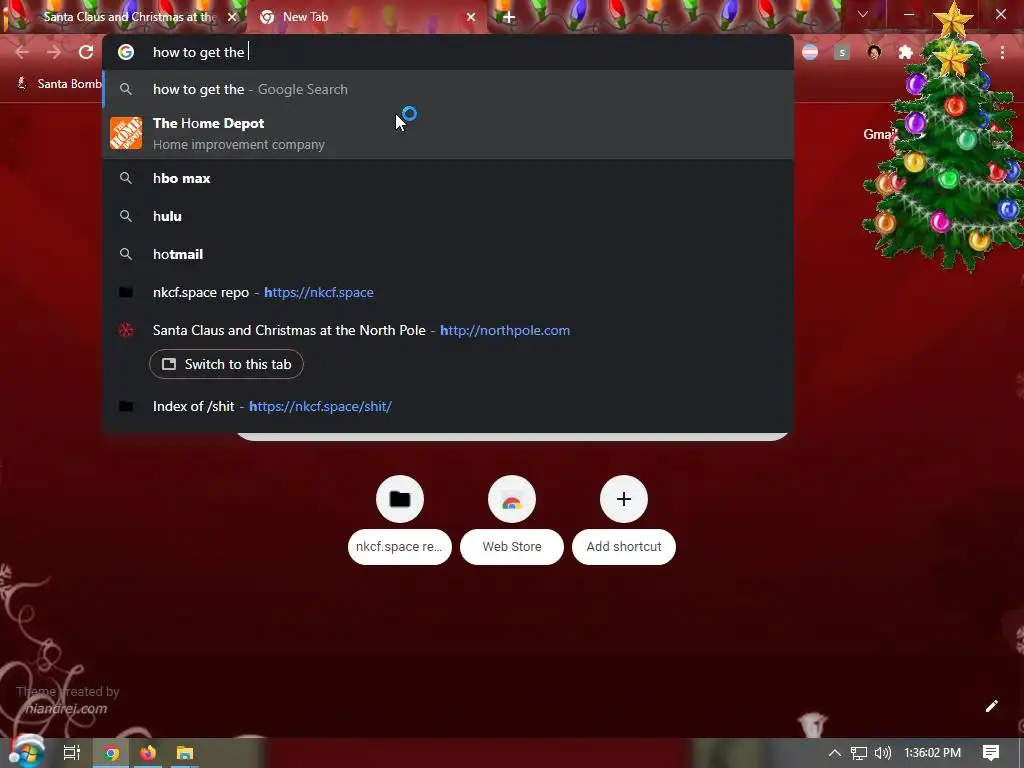Select the New Tab tab
Screen dimensions: 1024x768
(x=367, y=17)
